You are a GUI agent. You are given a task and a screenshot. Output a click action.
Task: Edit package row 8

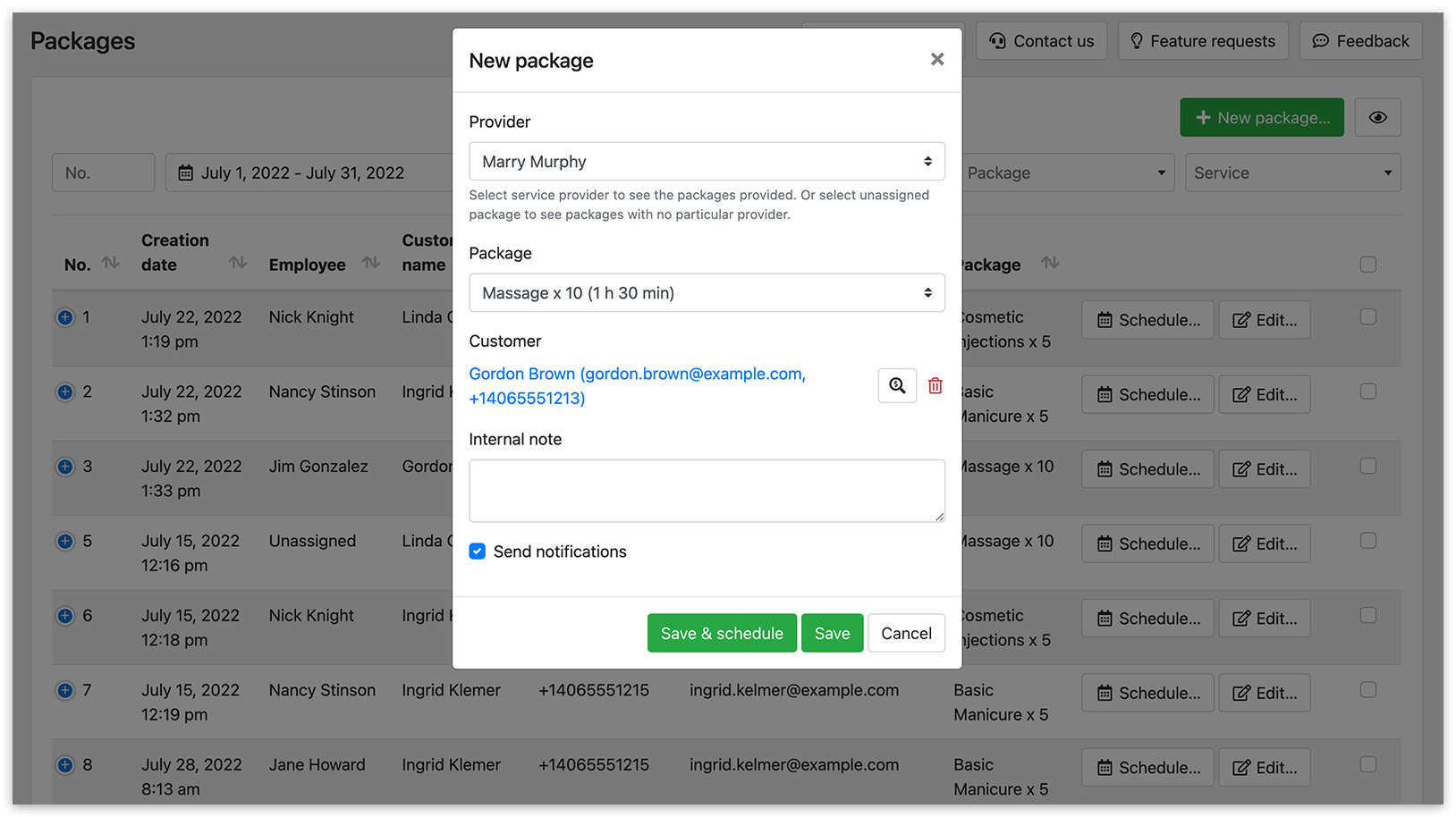(1265, 768)
